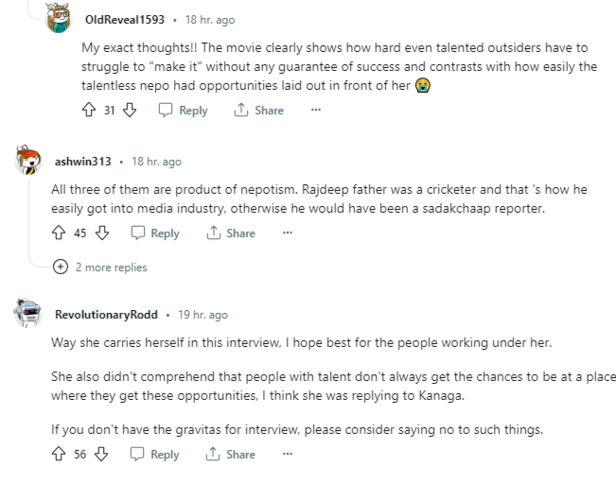Share OldReveal1593's comment
616x484 pixels.
point(258,110)
